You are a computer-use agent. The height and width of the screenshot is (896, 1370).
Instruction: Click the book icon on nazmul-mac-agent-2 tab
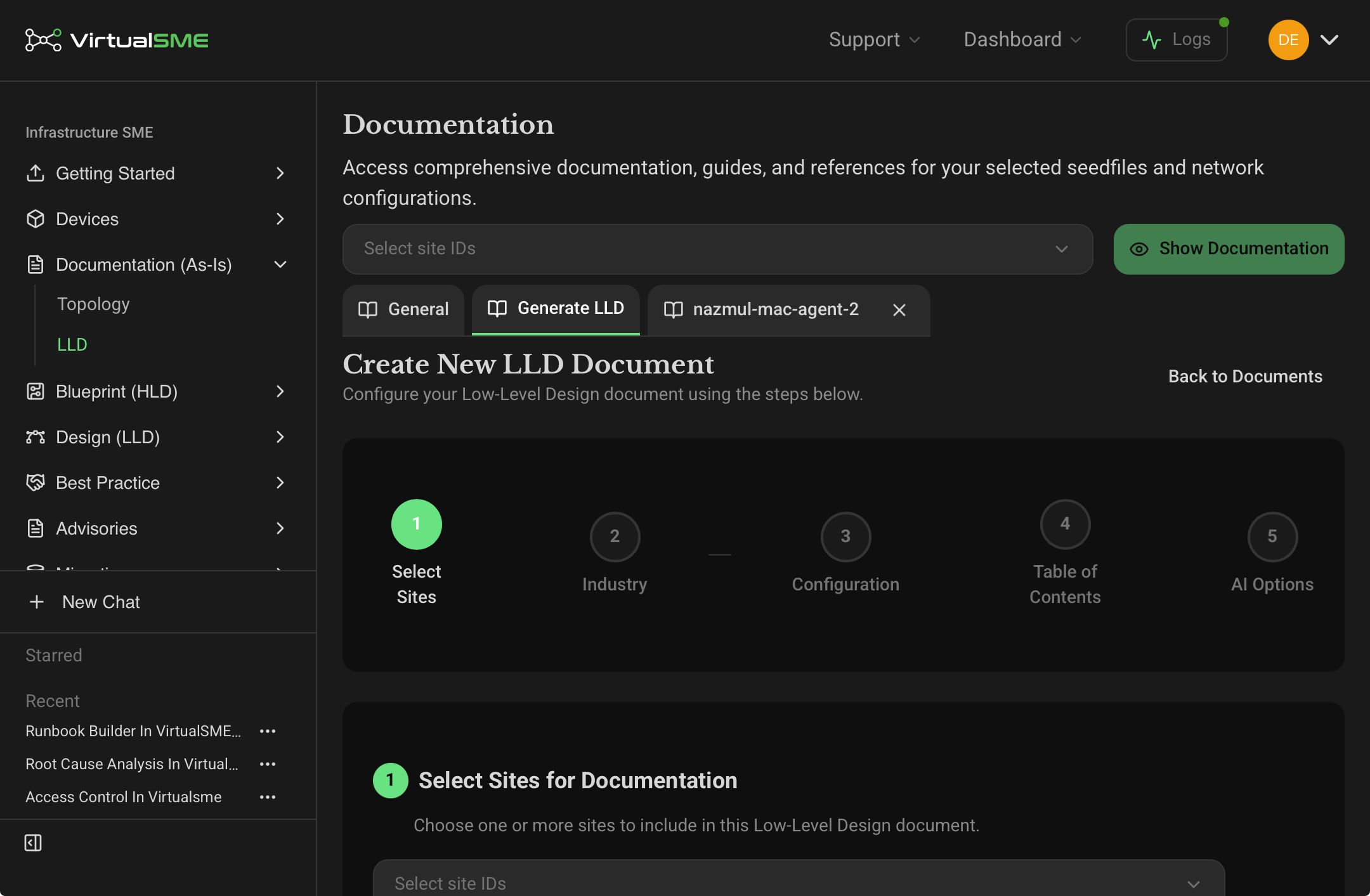(673, 309)
